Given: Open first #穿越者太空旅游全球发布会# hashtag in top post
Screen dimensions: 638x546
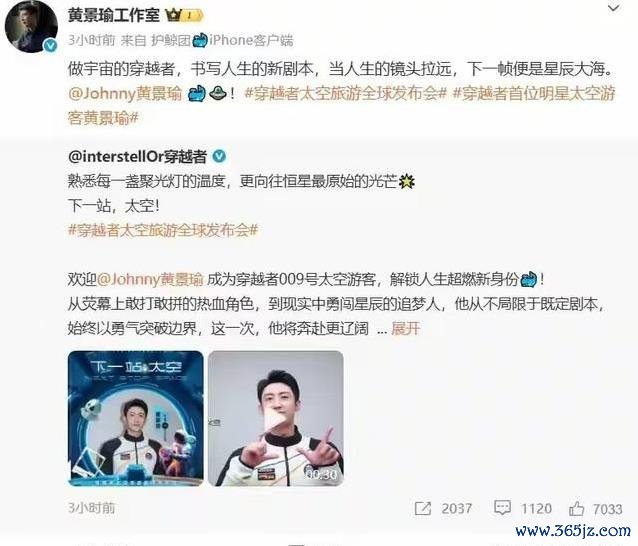Looking at the screenshot, I should [x=345, y=94].
